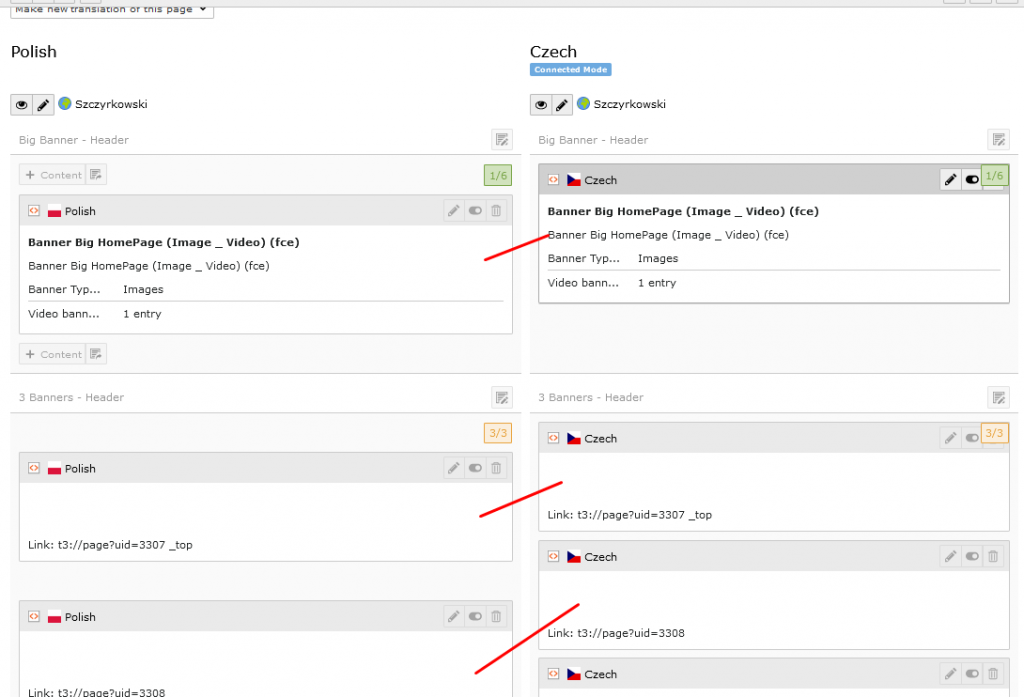Click the top '+ Content' button in Polish column
This screenshot has width=1024, height=697.
(53, 175)
